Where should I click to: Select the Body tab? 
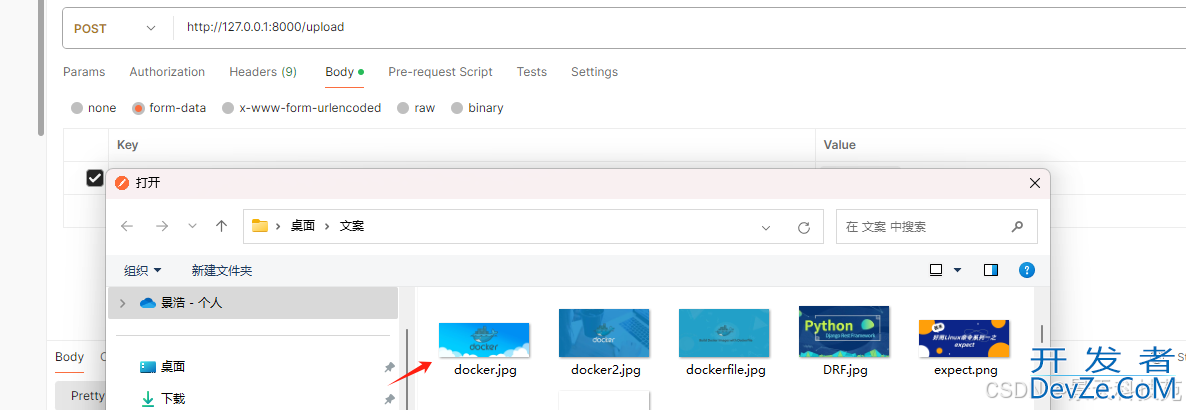point(344,72)
